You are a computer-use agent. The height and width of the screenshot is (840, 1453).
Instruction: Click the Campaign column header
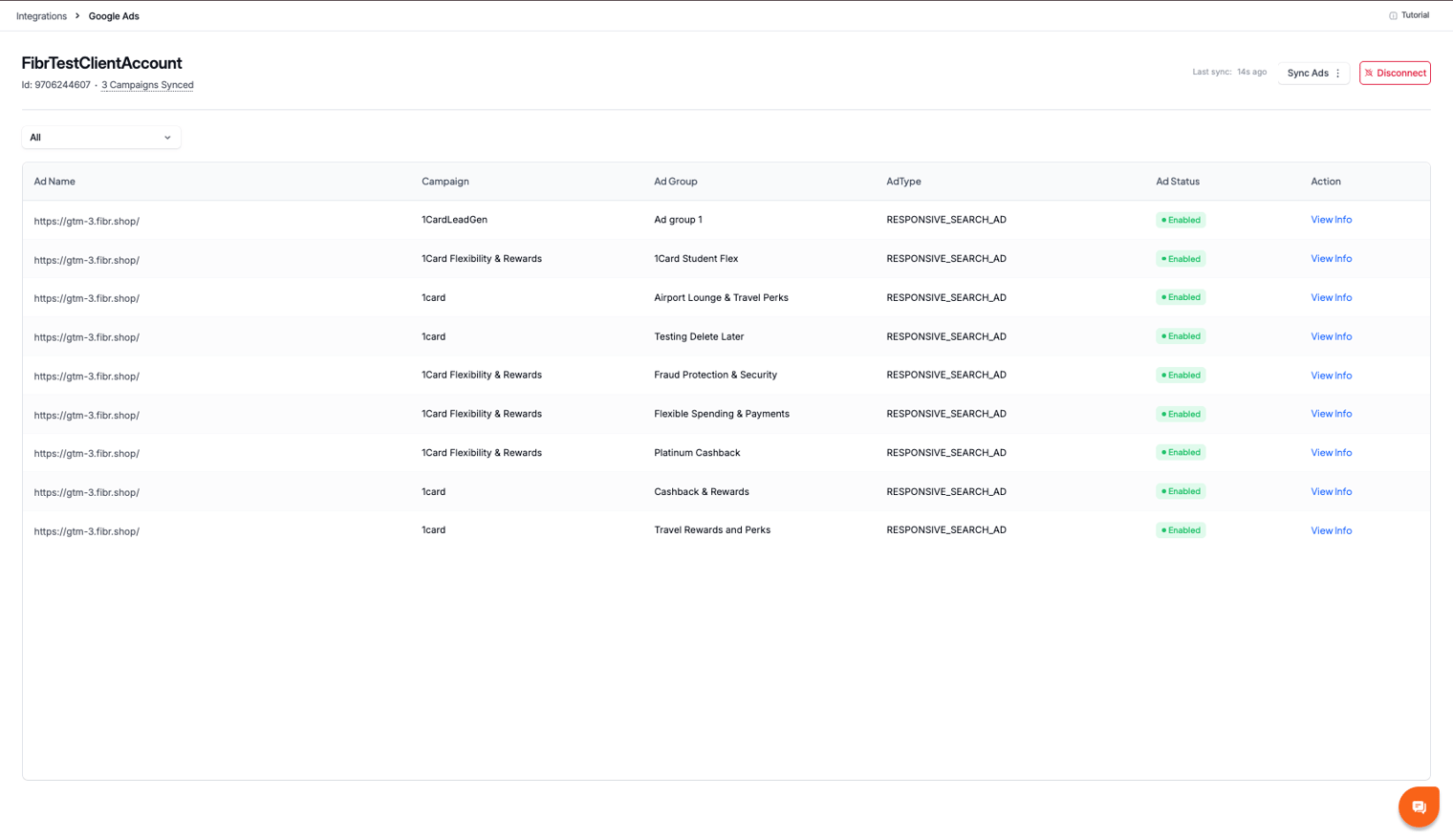pyautogui.click(x=445, y=182)
